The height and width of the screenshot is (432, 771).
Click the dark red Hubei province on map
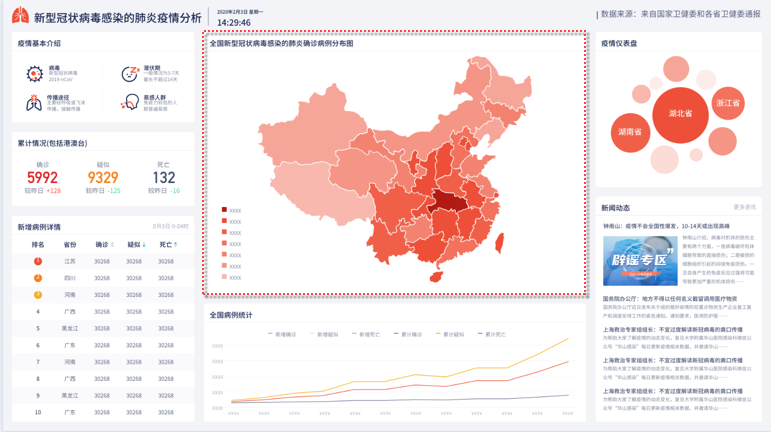(446, 202)
